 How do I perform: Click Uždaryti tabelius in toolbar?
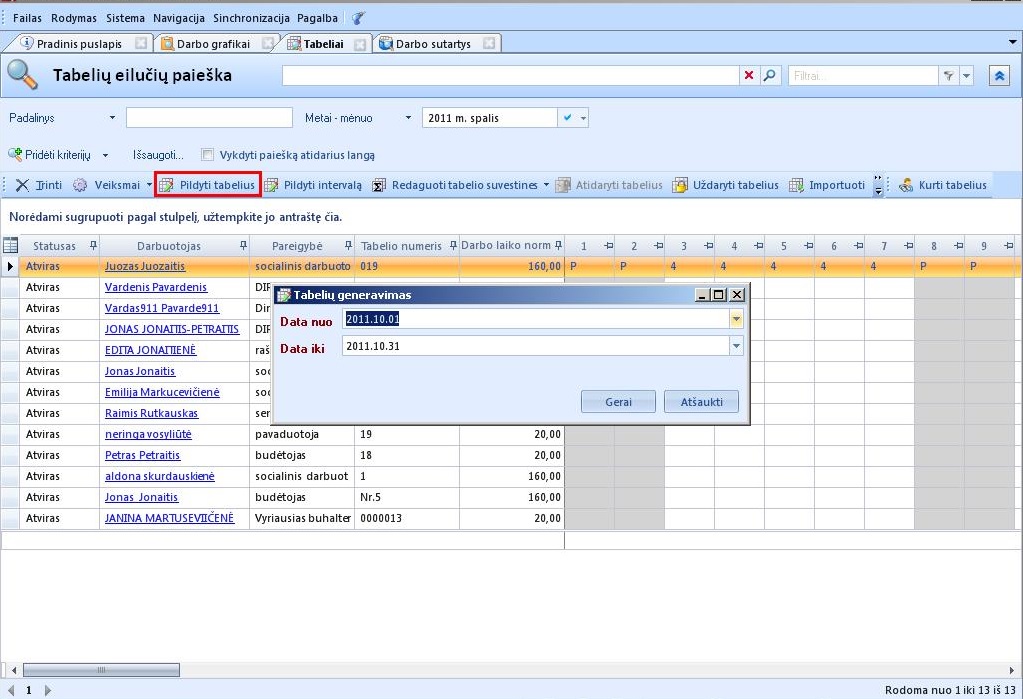click(x=725, y=185)
